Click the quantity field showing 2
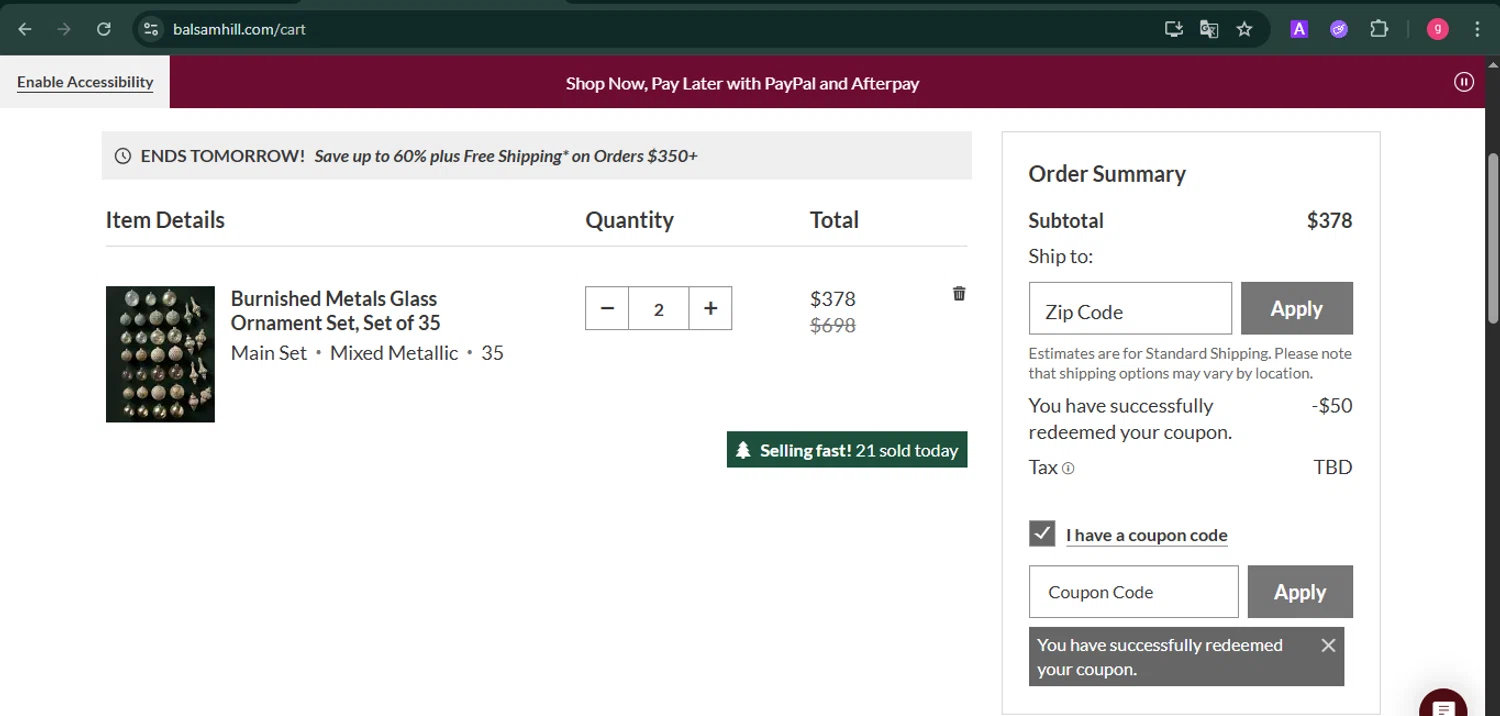This screenshot has height=716, width=1500. point(658,308)
